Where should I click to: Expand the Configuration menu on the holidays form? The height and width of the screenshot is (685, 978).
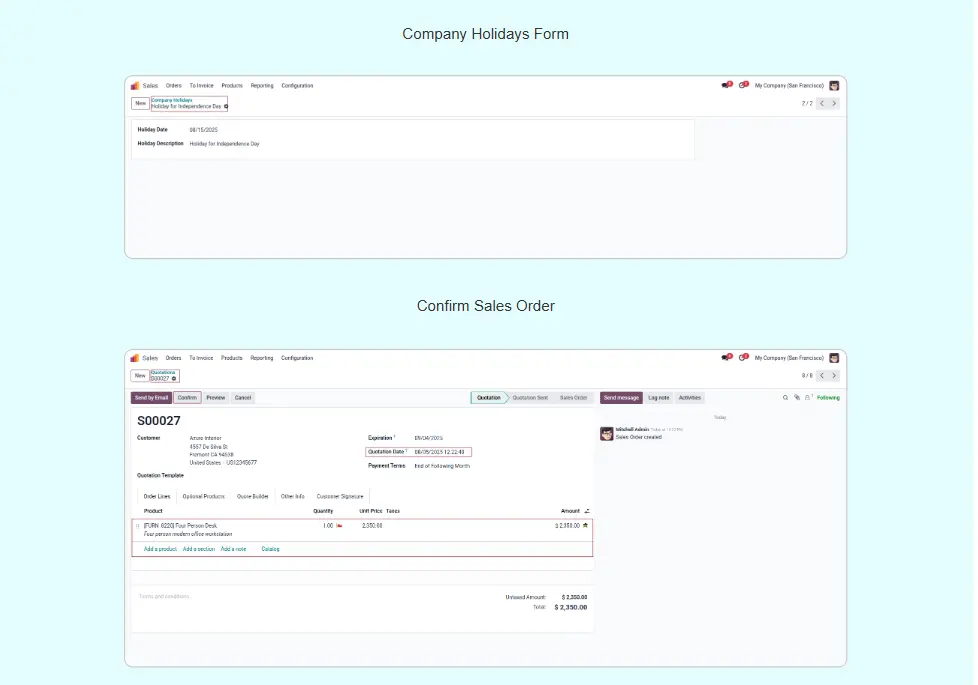(x=297, y=86)
